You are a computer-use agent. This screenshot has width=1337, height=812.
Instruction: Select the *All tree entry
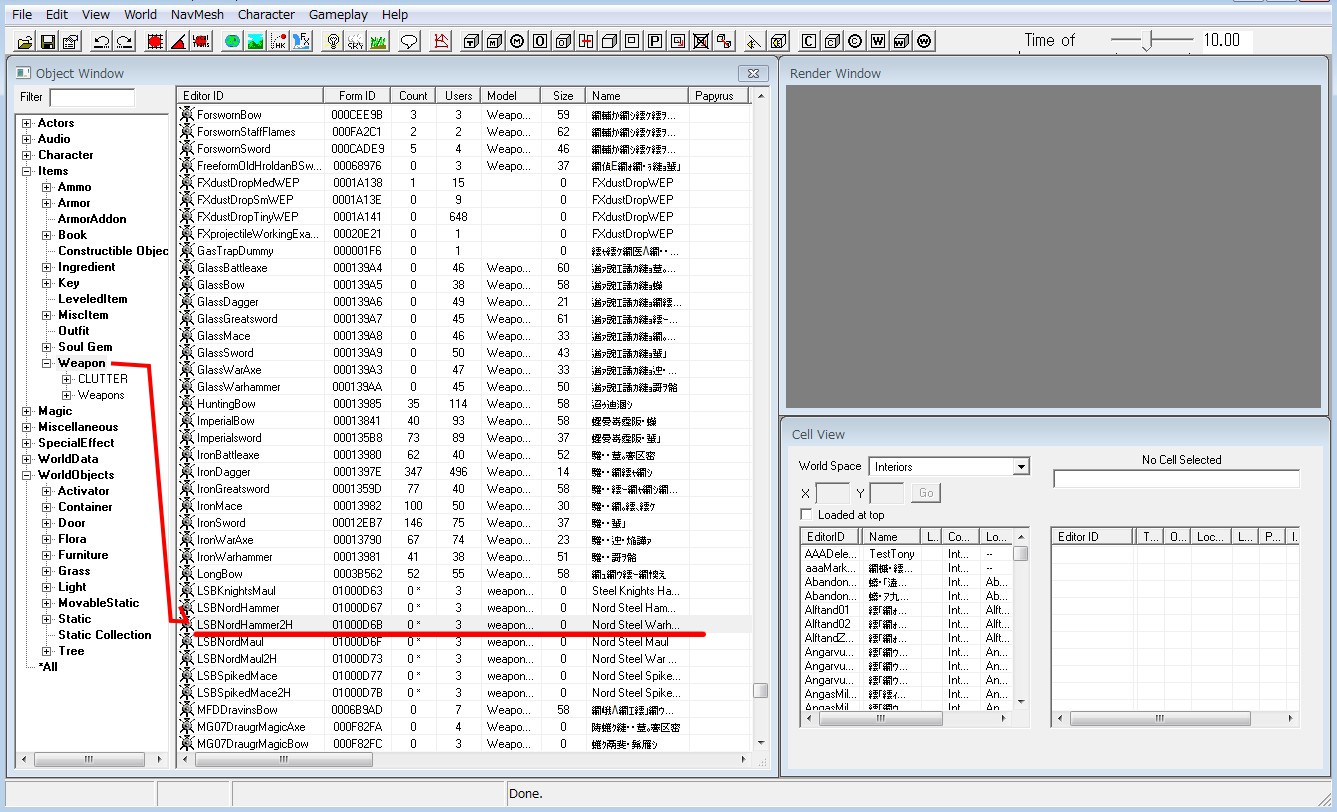[x=47, y=667]
